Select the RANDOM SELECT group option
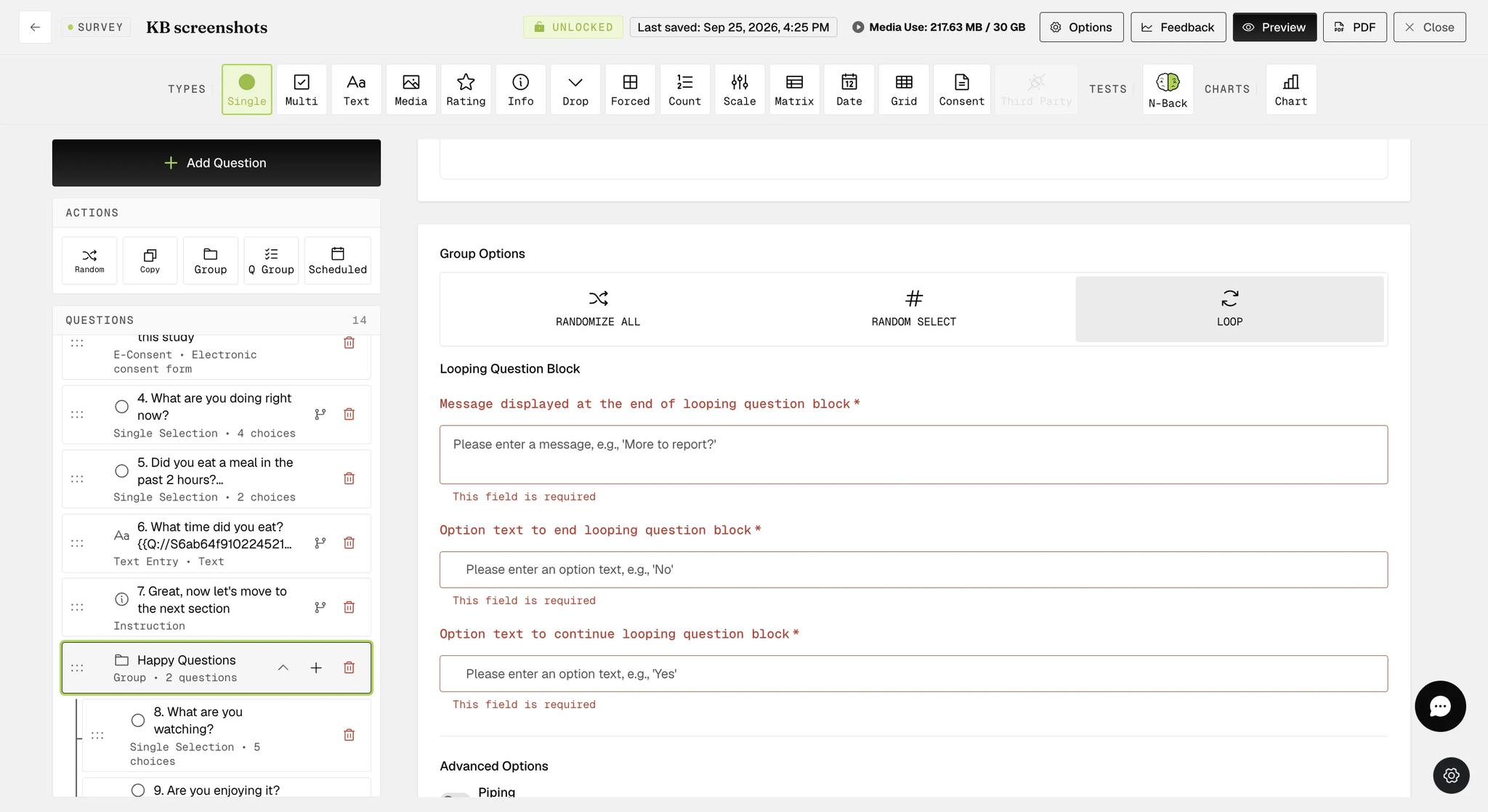The width and height of the screenshot is (1488, 812). click(914, 309)
